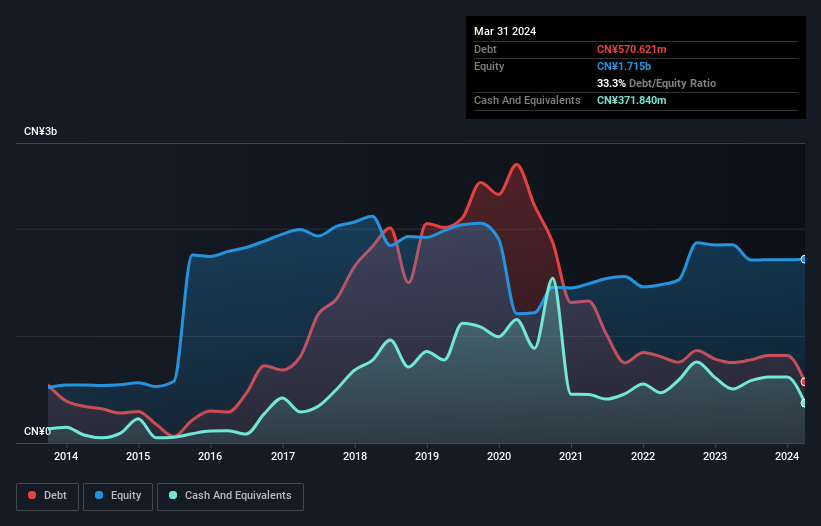Click the CN¥570.621m debt value
This screenshot has width=821, height=526.
click(631, 49)
